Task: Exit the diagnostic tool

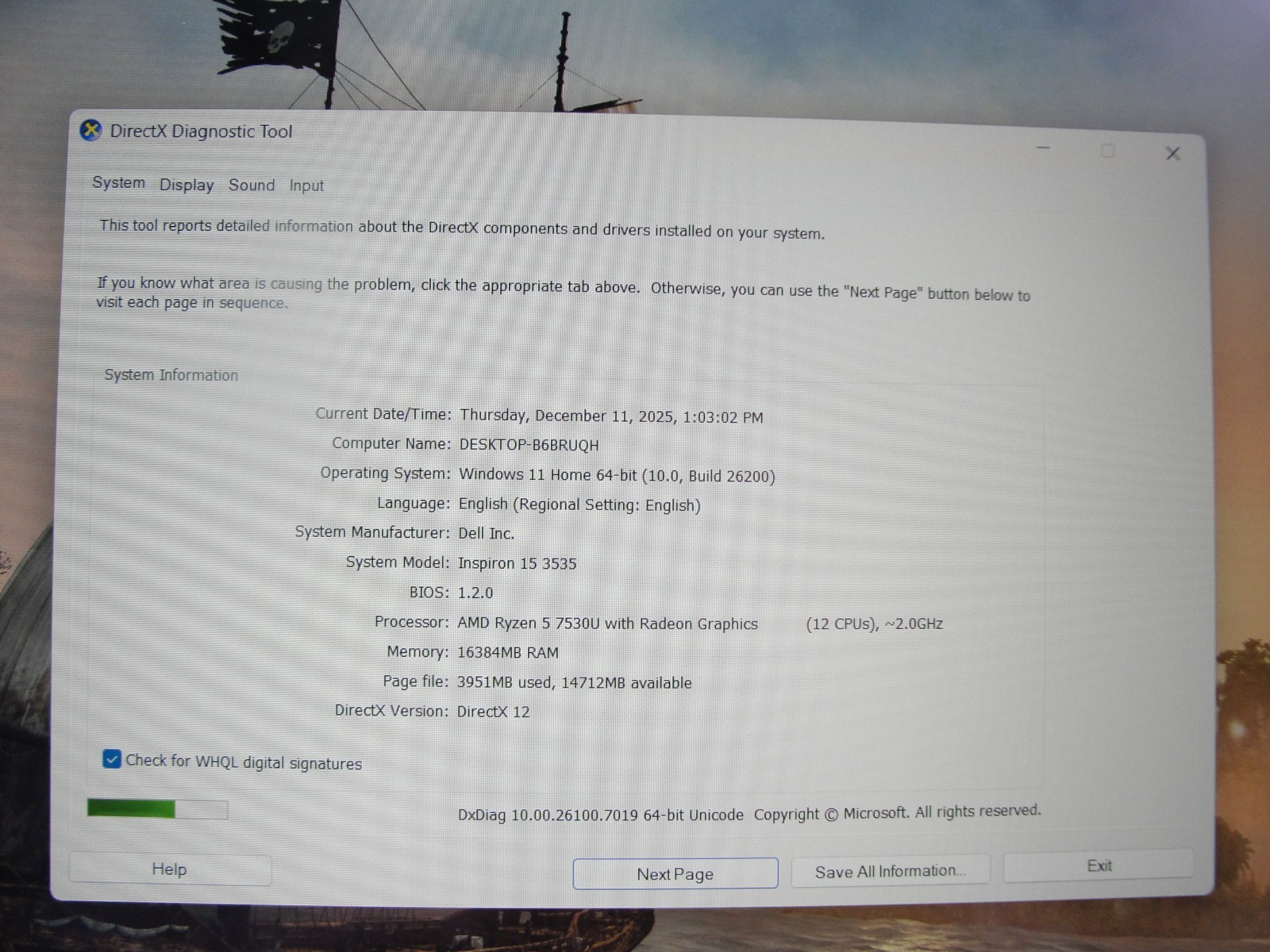Action: coord(1099,866)
